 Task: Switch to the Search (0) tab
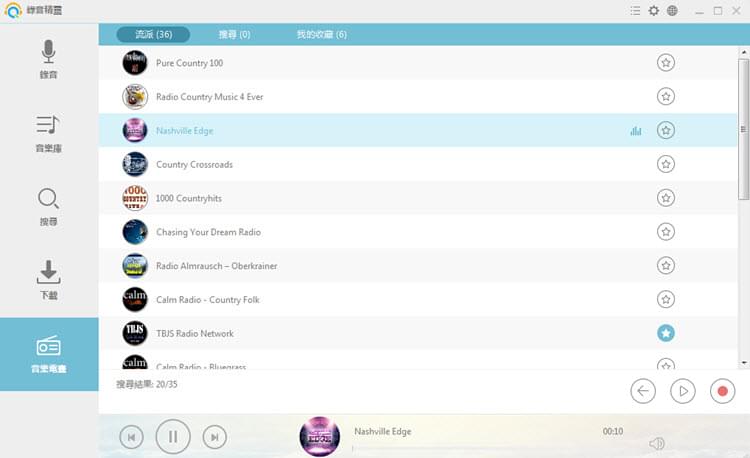[234, 34]
